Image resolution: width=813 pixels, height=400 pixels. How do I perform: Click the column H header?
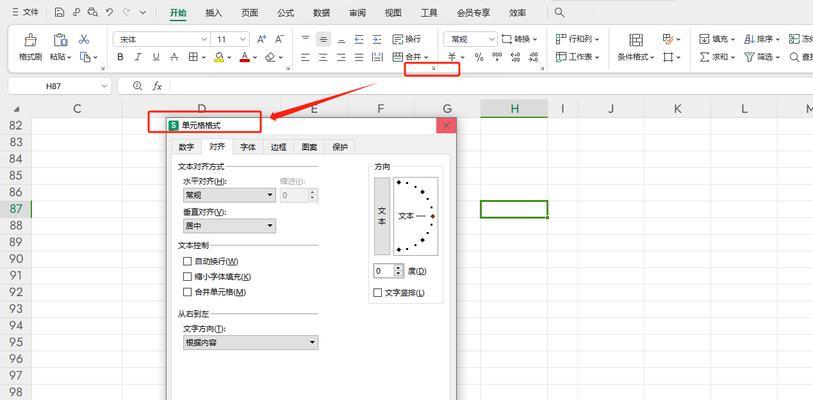point(514,109)
